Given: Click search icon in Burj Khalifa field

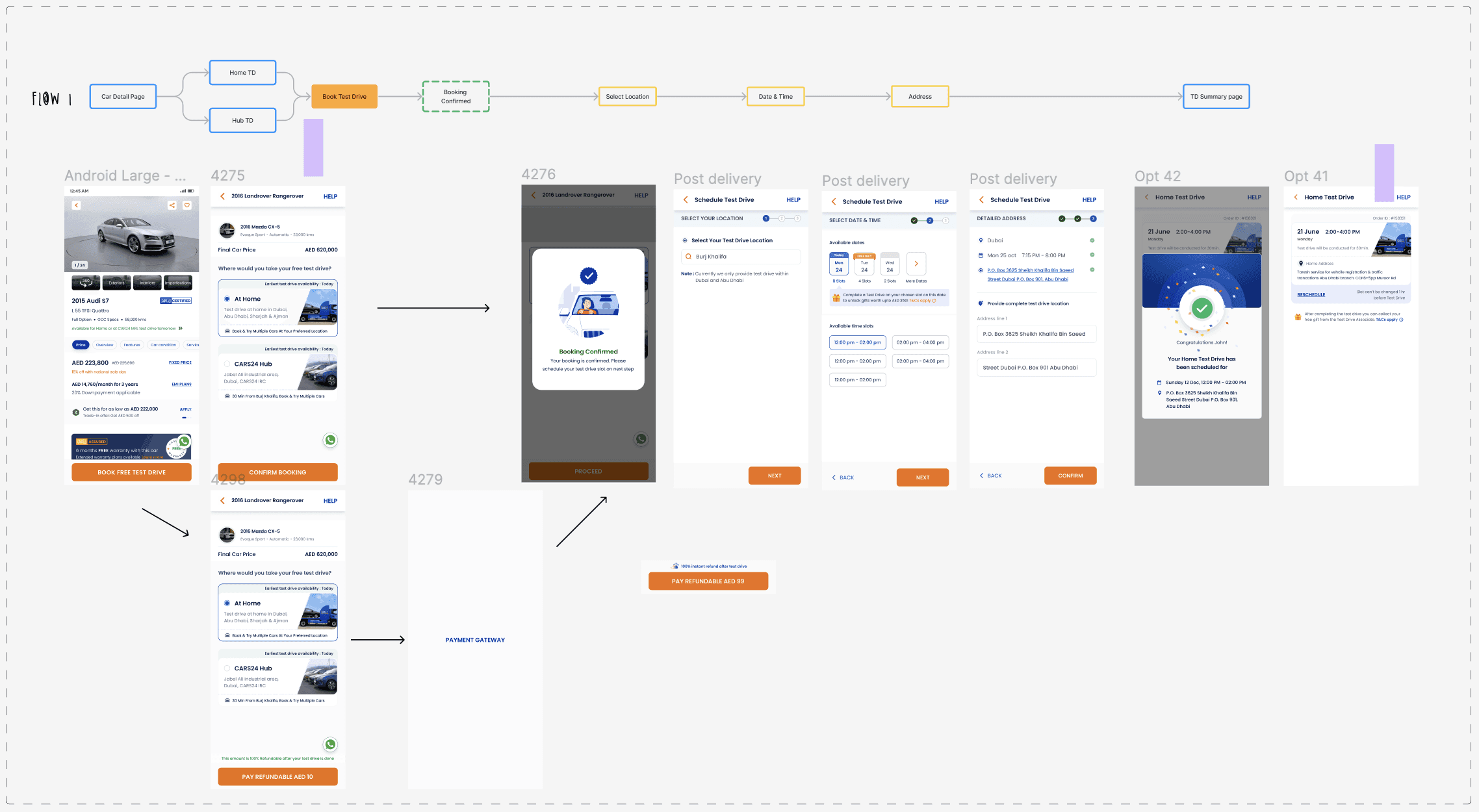Looking at the screenshot, I should 688,257.
